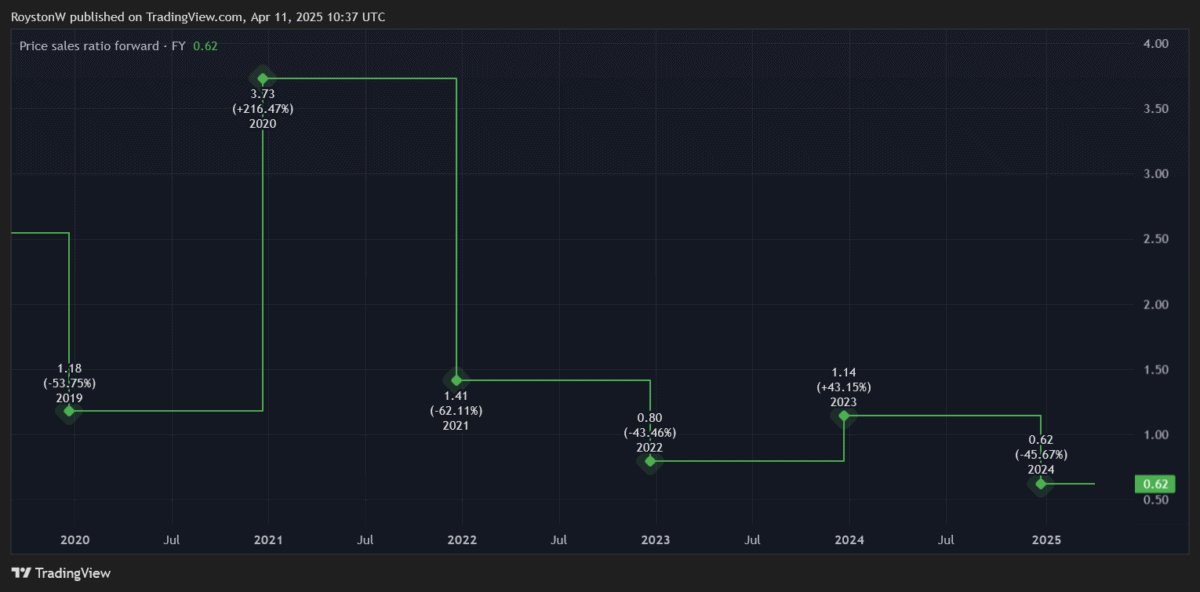Click the Jul label between 2023 and 2024
The height and width of the screenshot is (592, 1200).
click(752, 540)
